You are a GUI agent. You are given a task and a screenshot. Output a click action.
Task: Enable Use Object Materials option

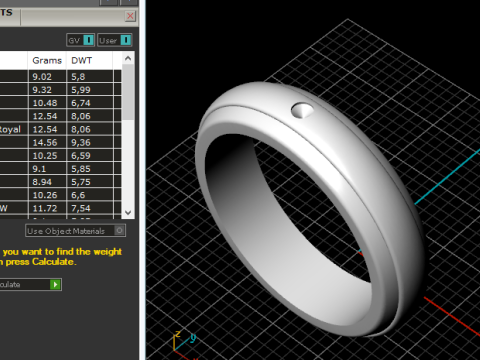[x=76, y=231]
